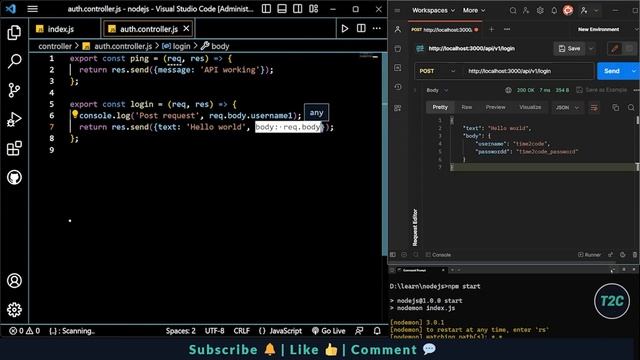This screenshot has width=640, height=360.
Task: Close the auth.controller.js tab
Action: (186, 29)
